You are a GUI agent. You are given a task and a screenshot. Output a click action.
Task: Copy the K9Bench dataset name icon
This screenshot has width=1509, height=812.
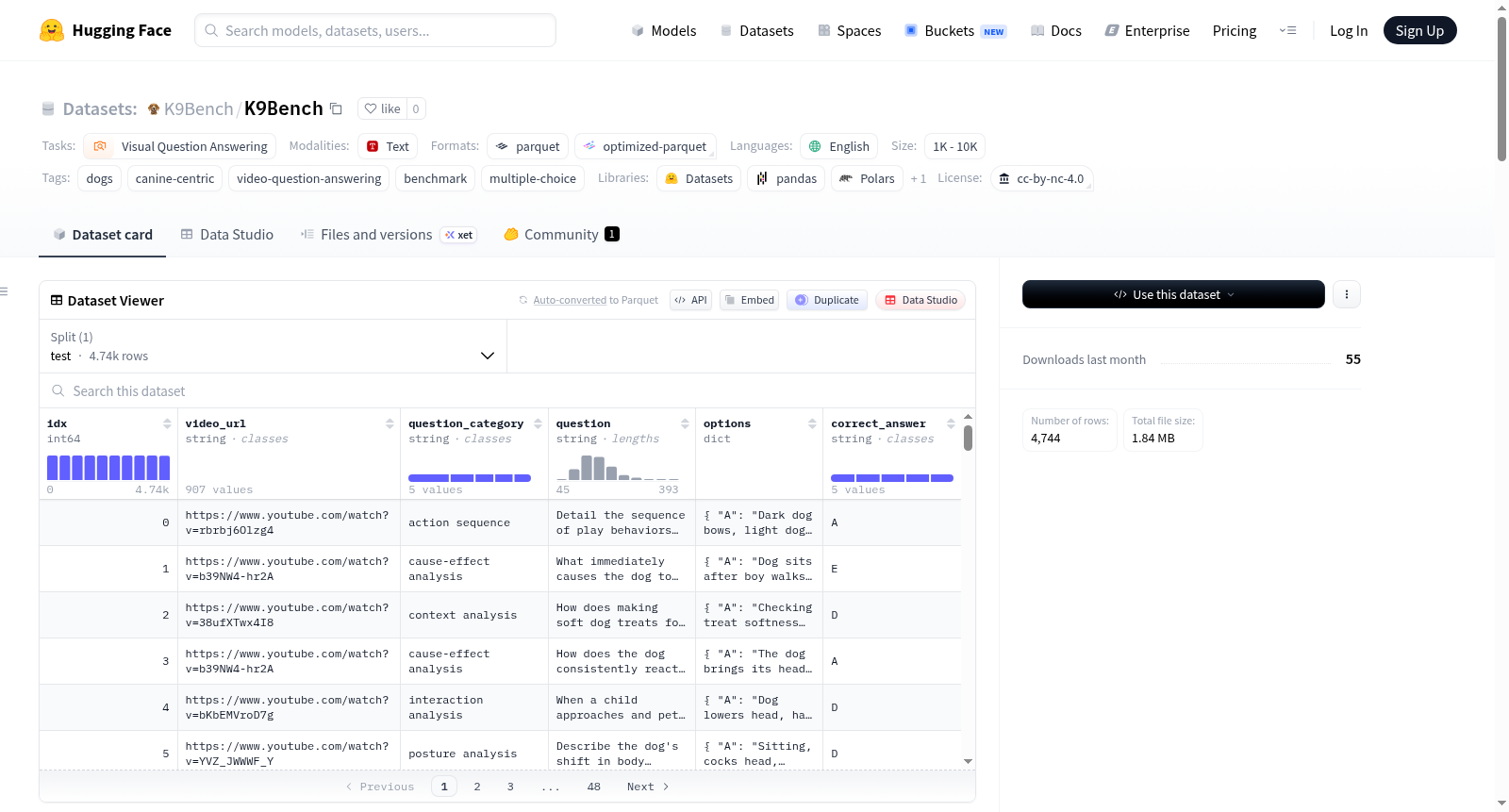336,108
